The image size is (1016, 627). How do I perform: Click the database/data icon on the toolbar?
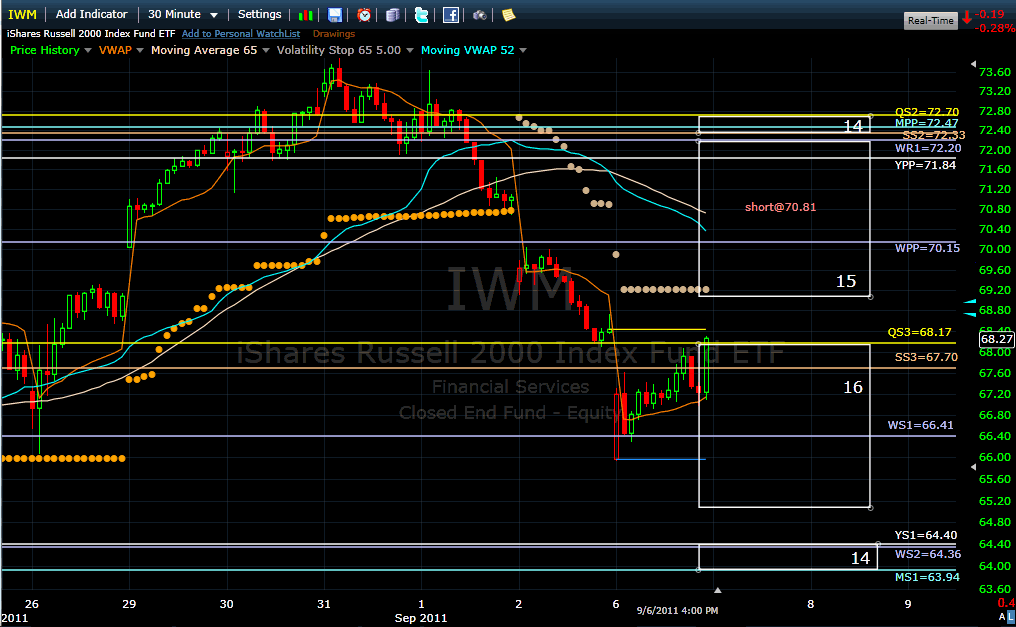392,15
